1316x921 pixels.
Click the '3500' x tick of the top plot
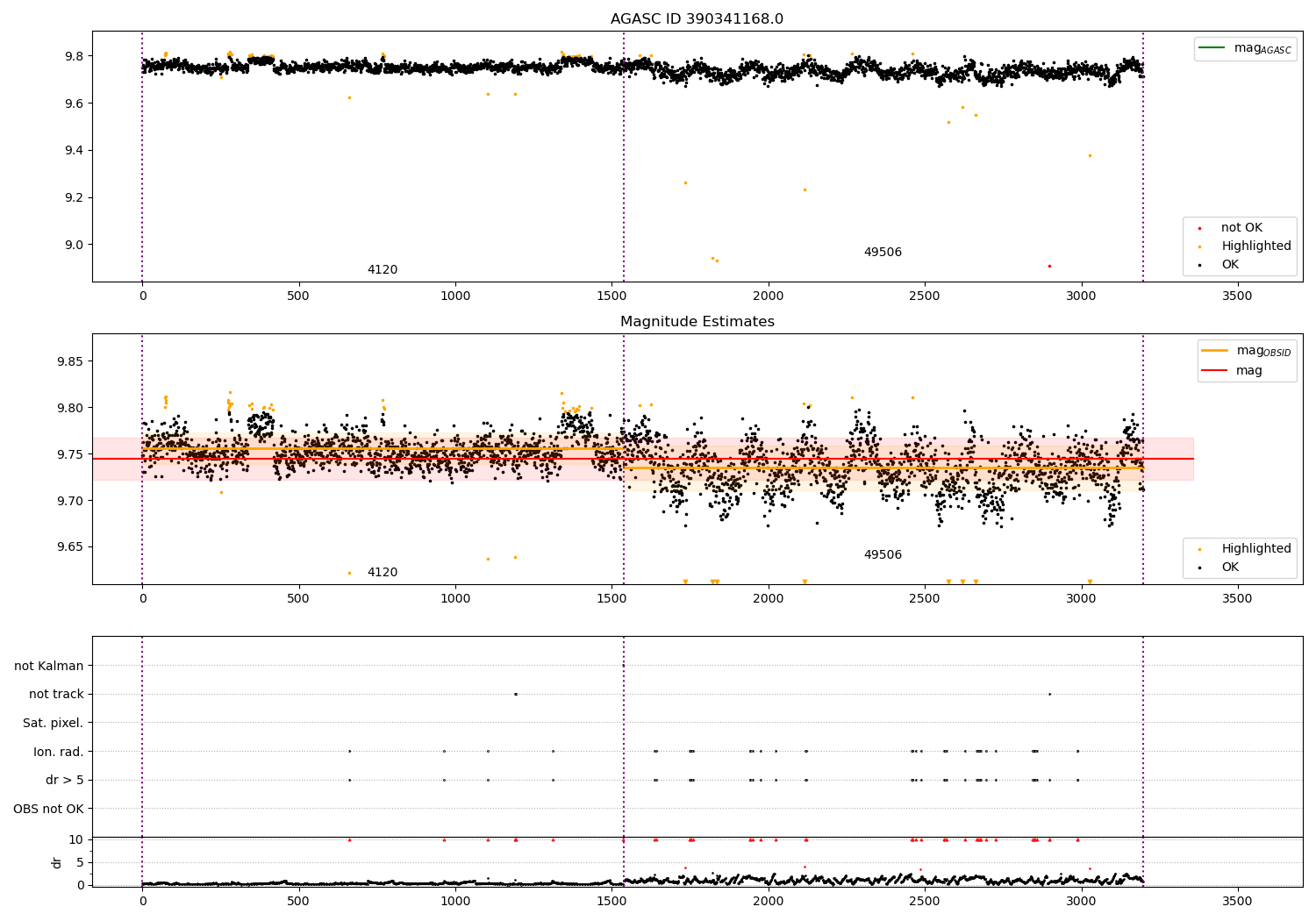pyautogui.click(x=1238, y=296)
